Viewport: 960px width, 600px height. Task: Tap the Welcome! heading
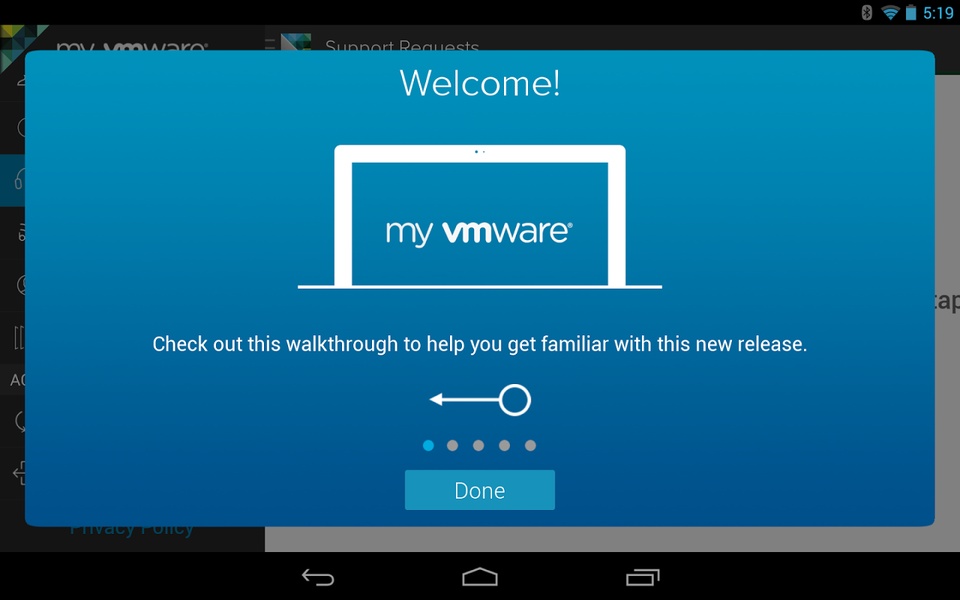tap(479, 83)
